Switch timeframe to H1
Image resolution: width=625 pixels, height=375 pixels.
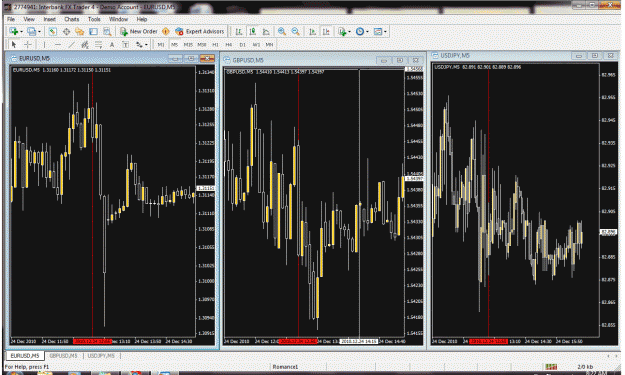tap(215, 45)
